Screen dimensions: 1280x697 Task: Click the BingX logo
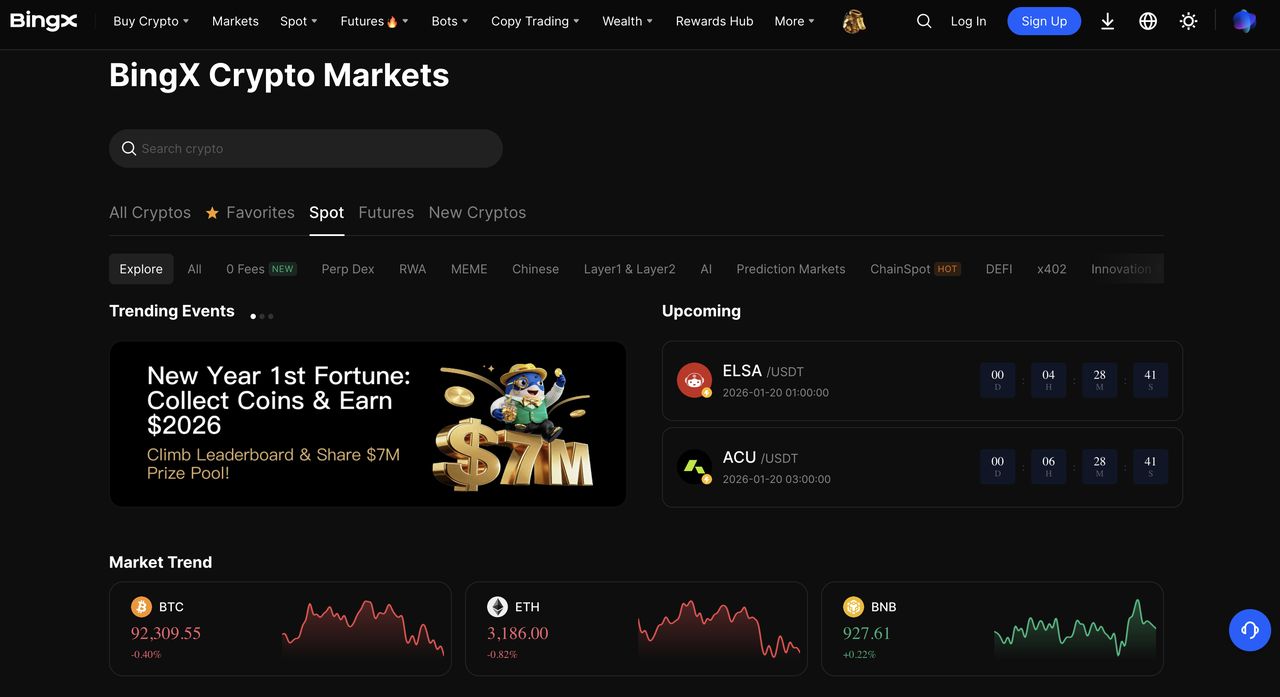[x=44, y=21]
